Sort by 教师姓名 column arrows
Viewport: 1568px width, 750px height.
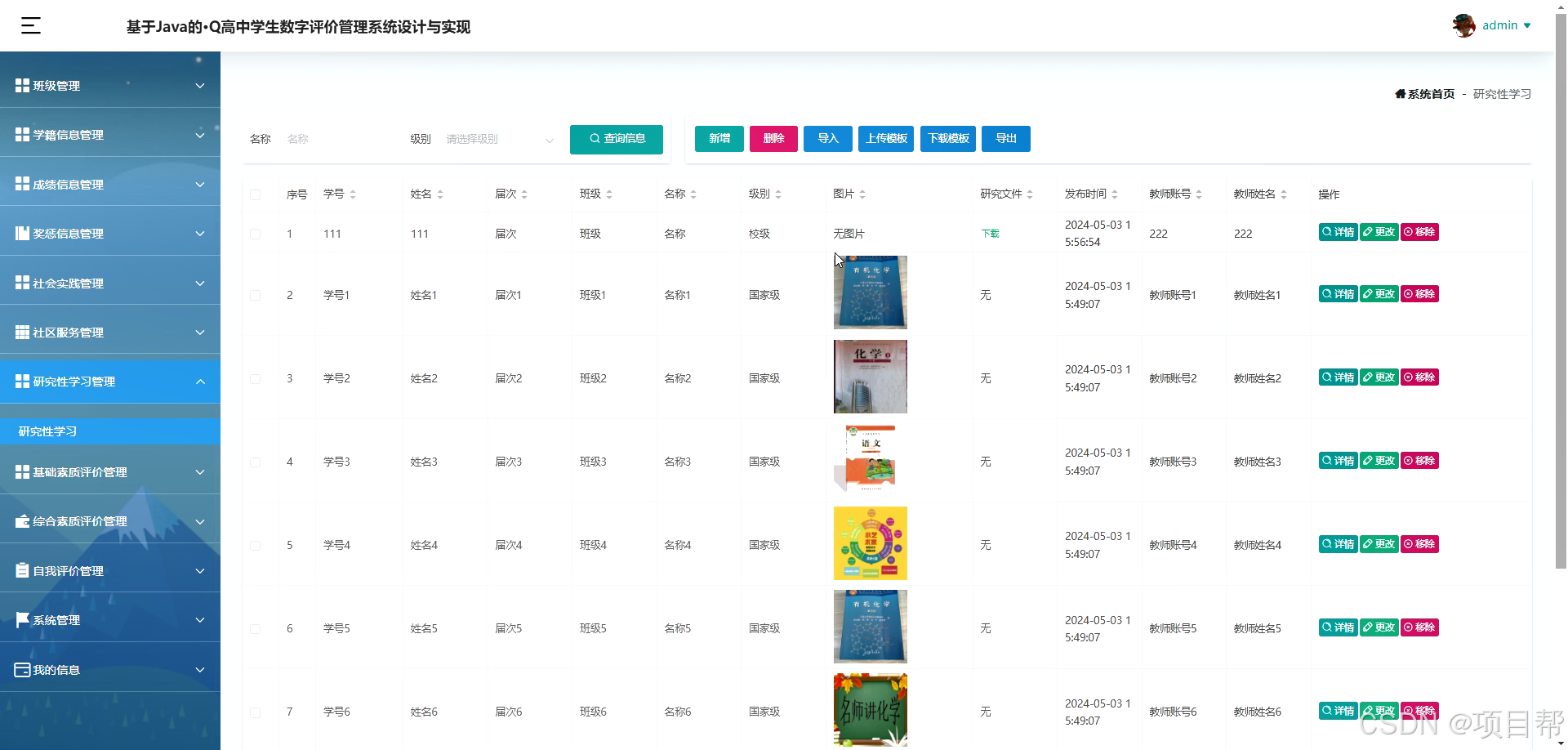1284,194
